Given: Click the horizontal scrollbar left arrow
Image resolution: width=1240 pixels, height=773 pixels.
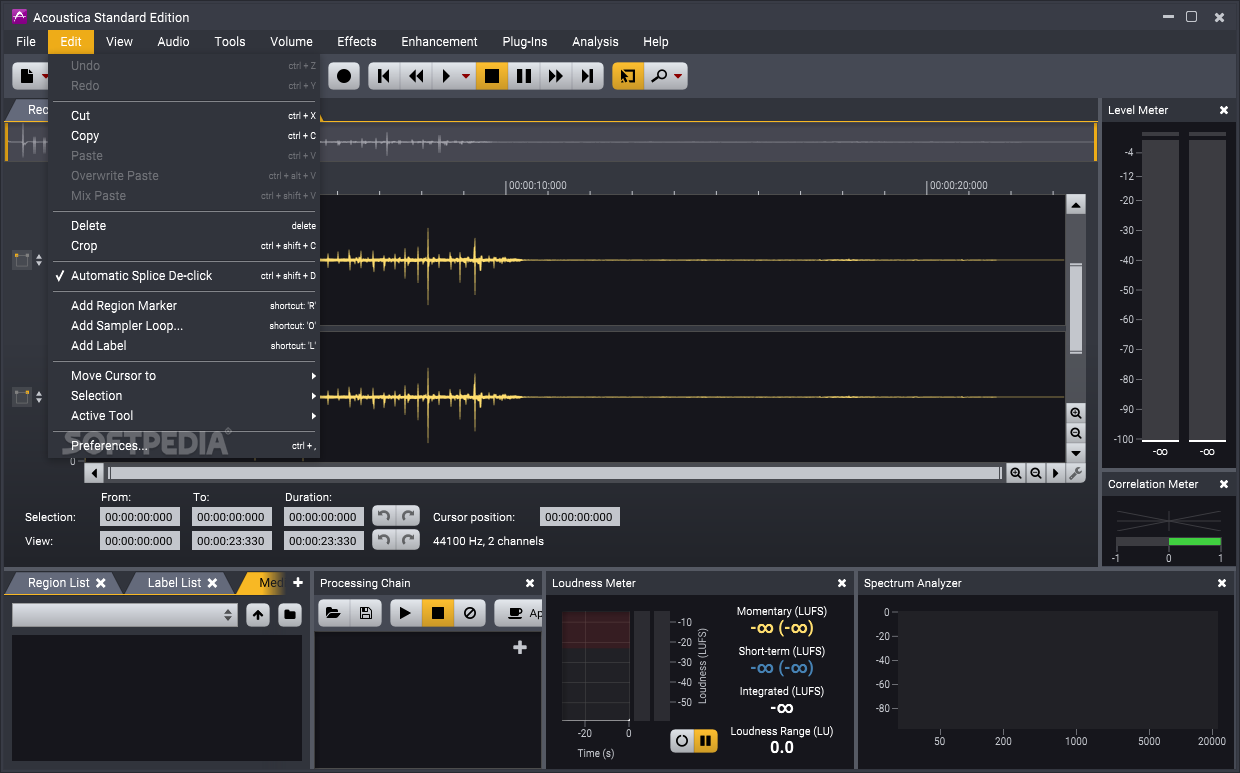Looking at the screenshot, I should pos(95,474).
